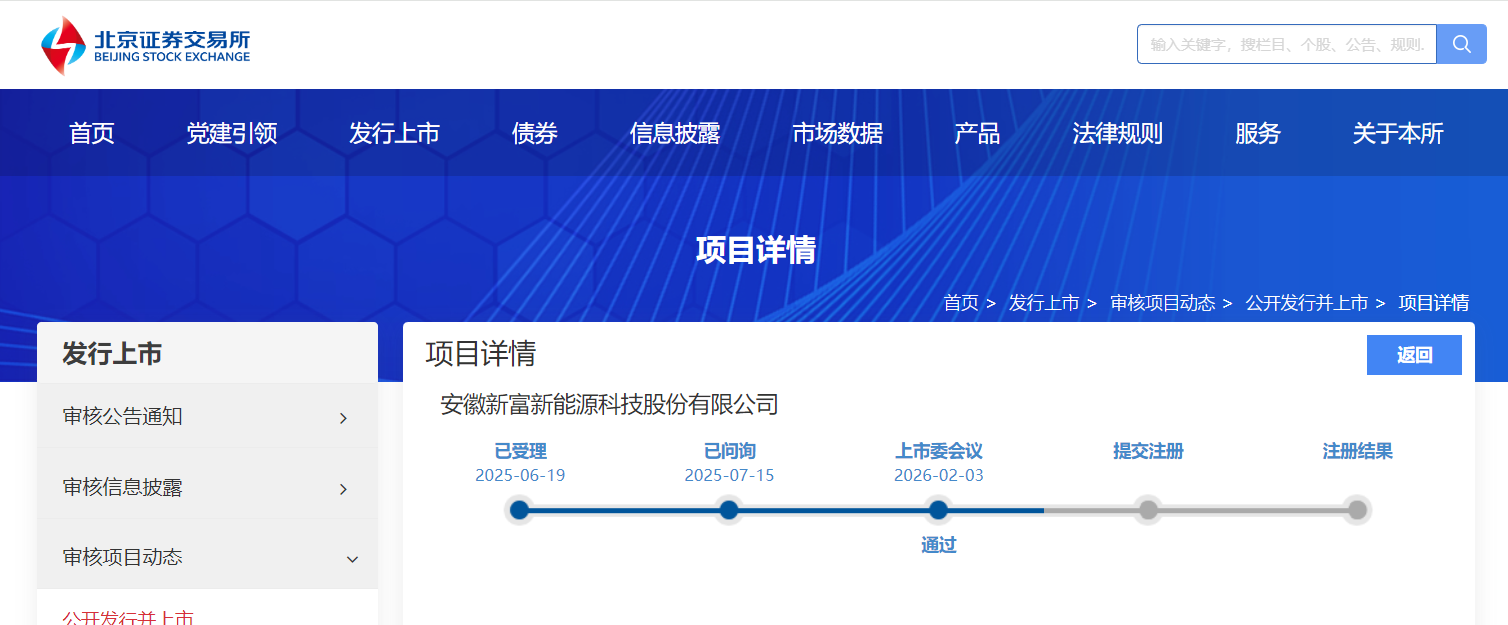1508x625 pixels.
Task: Go to 审核项目动态 in the breadcrumb
Action: (x=1163, y=303)
